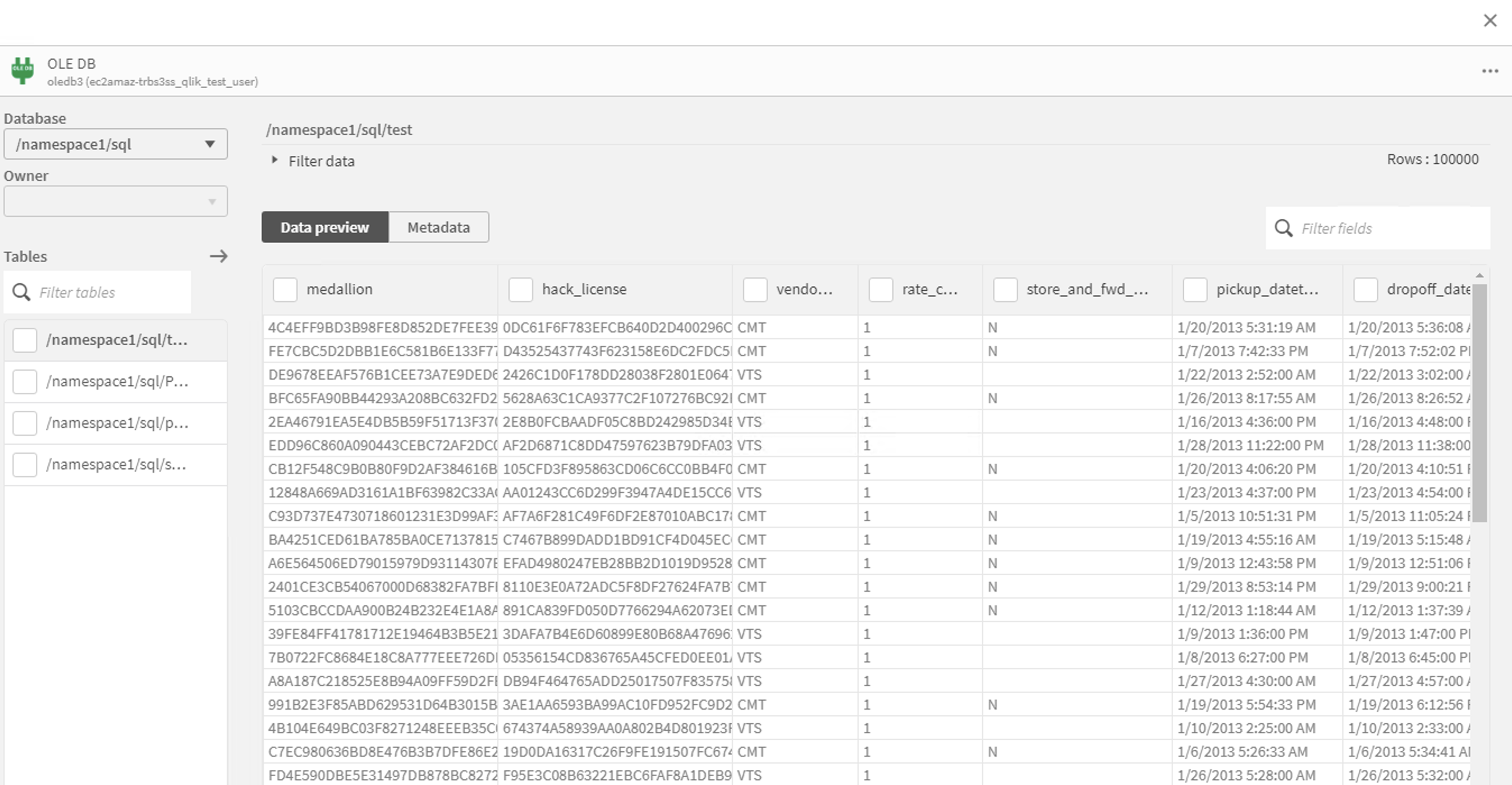Click the /namespace1/sql/test path heading
This screenshot has width=1512, height=785.
[x=338, y=130]
